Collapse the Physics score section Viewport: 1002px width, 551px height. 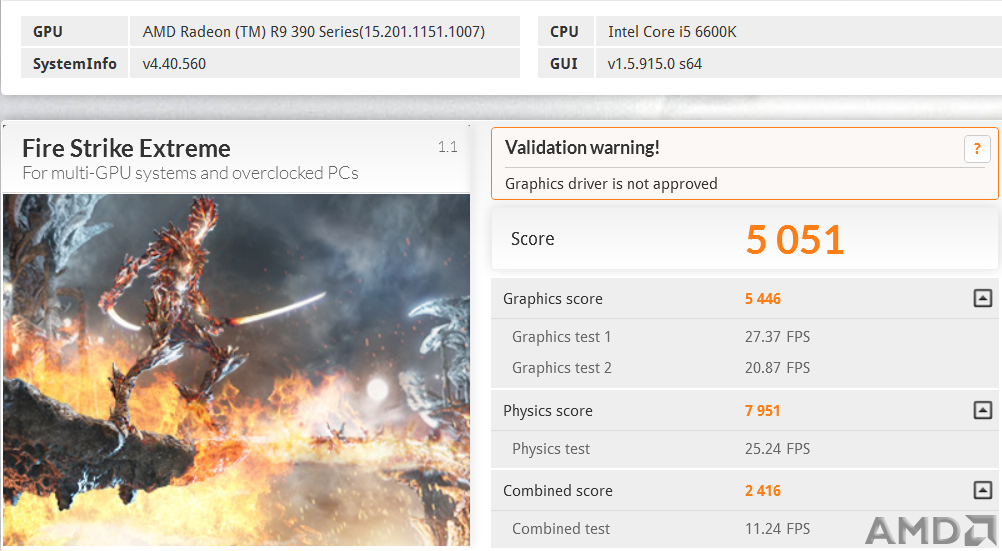(x=983, y=410)
